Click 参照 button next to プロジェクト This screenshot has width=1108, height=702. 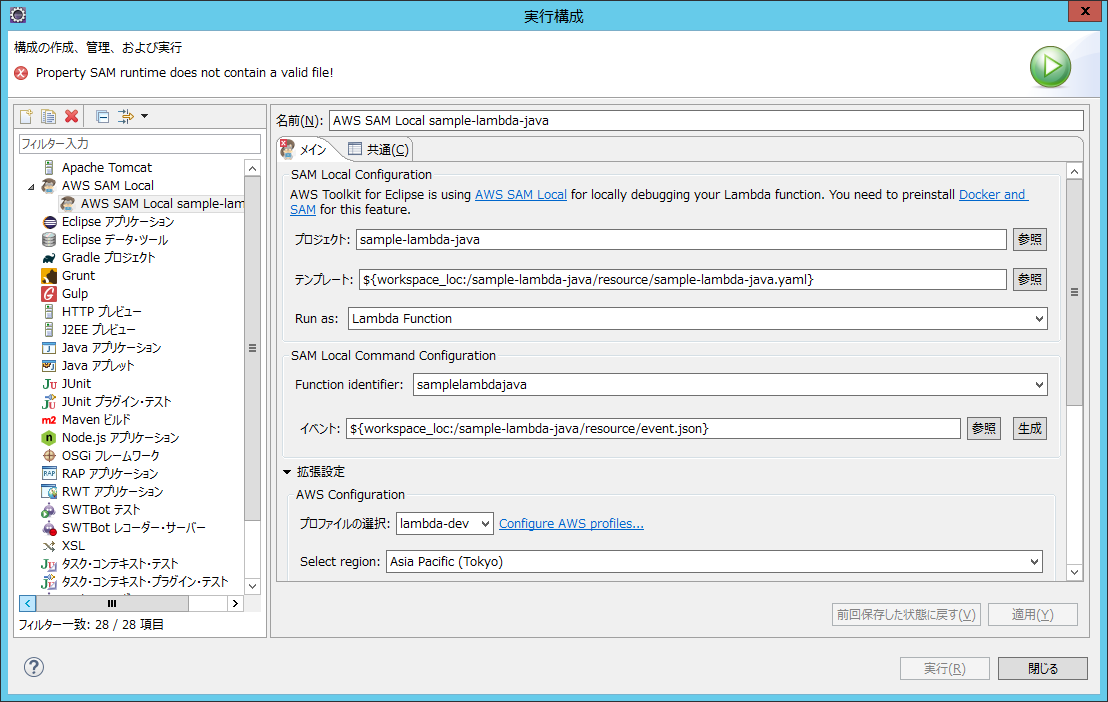pos(1030,240)
